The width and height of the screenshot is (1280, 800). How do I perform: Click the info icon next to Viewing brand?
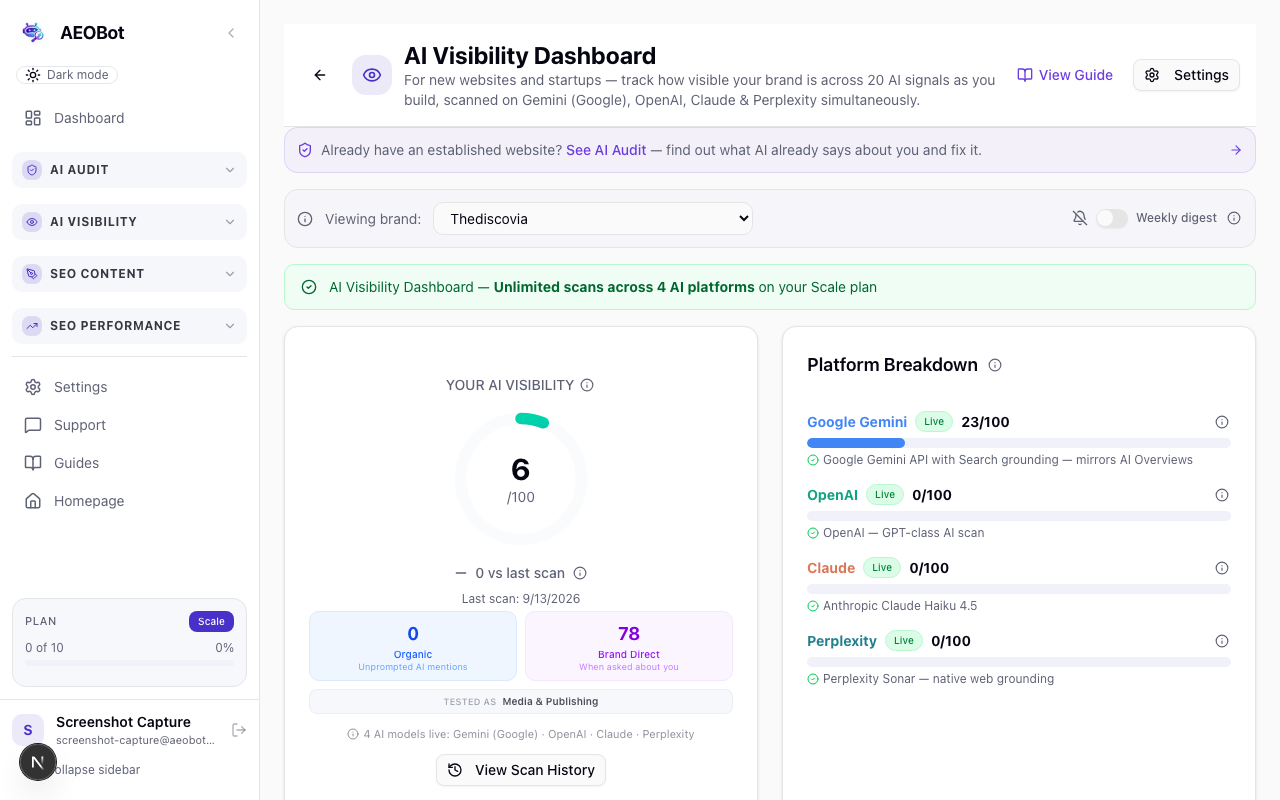pyautogui.click(x=305, y=219)
